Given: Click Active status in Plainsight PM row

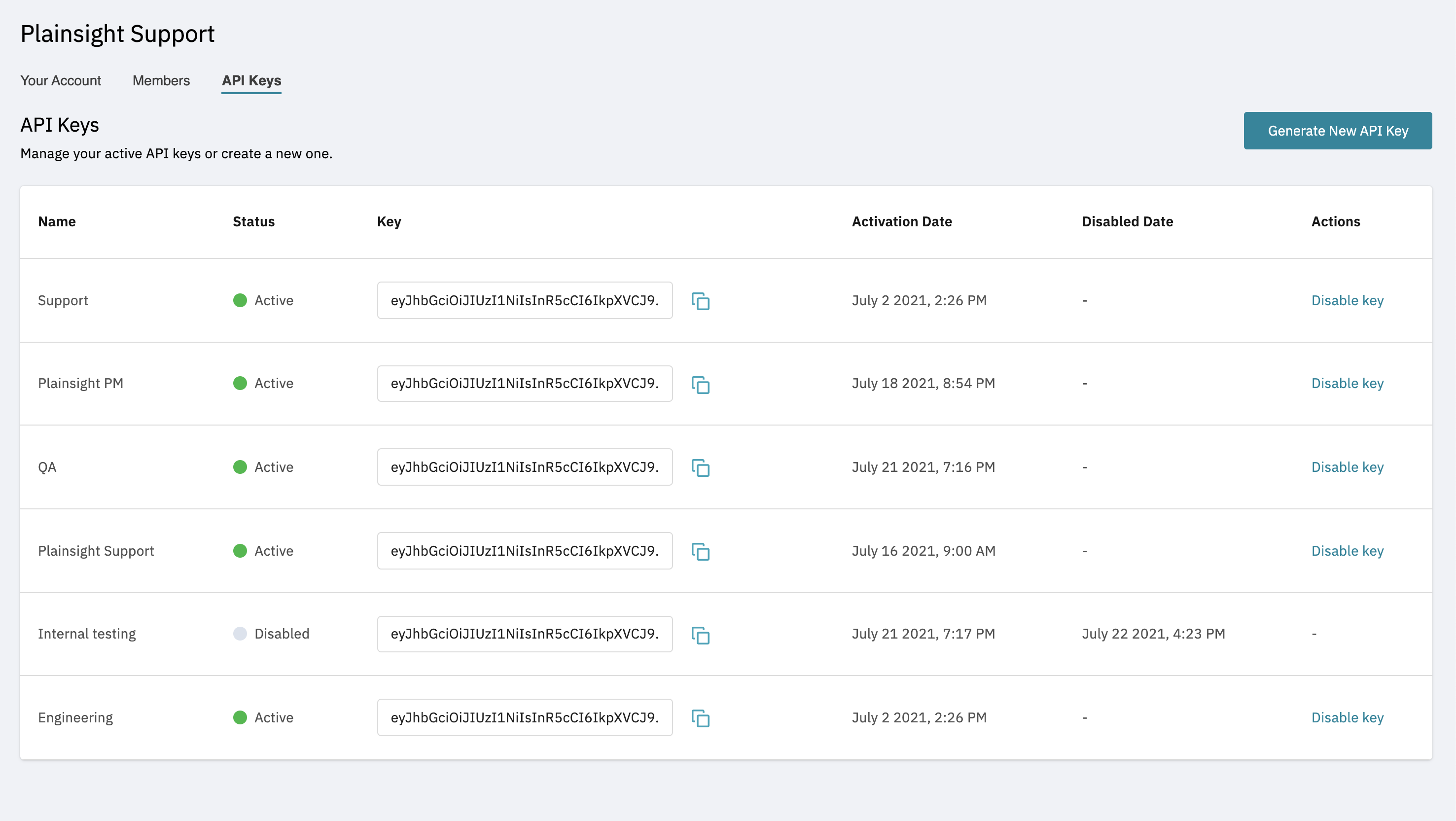Looking at the screenshot, I should pyautogui.click(x=263, y=383).
